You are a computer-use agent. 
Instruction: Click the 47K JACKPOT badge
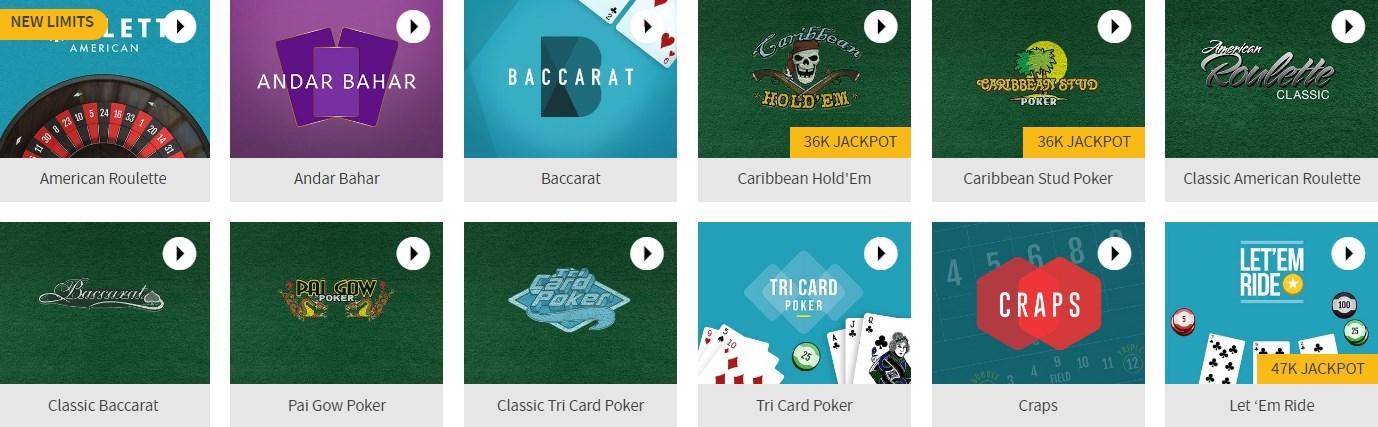(1317, 369)
